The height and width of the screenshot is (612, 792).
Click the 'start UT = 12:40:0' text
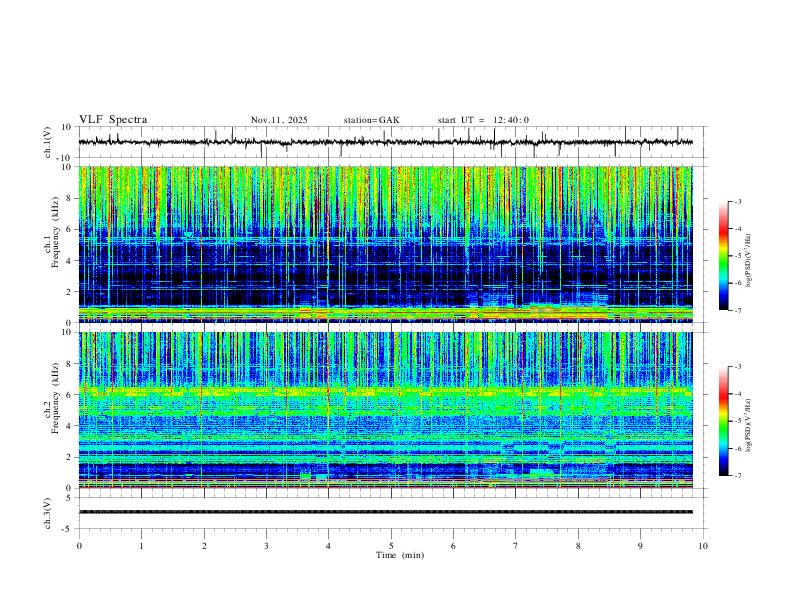pyautogui.click(x=483, y=120)
